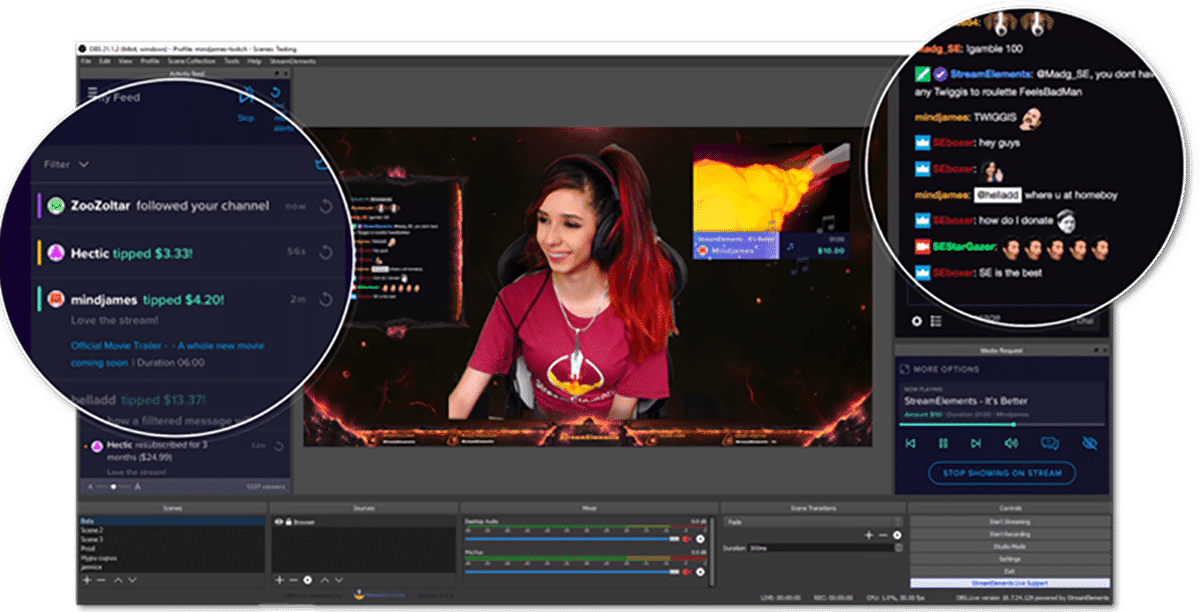Undock the Media Request panel
This screenshot has height=612, width=1200.
[1096, 350]
